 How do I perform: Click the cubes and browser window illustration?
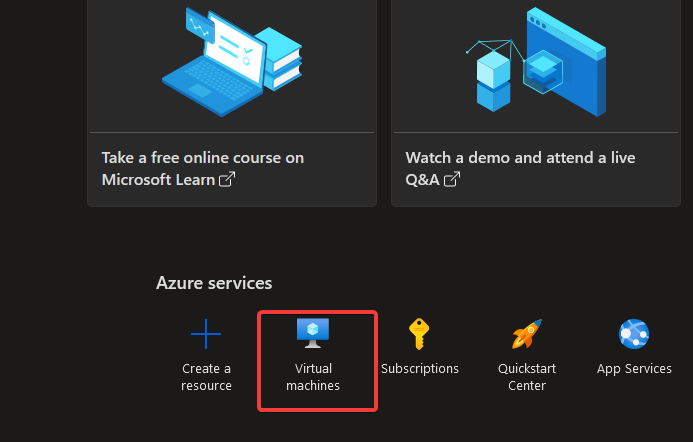click(536, 62)
